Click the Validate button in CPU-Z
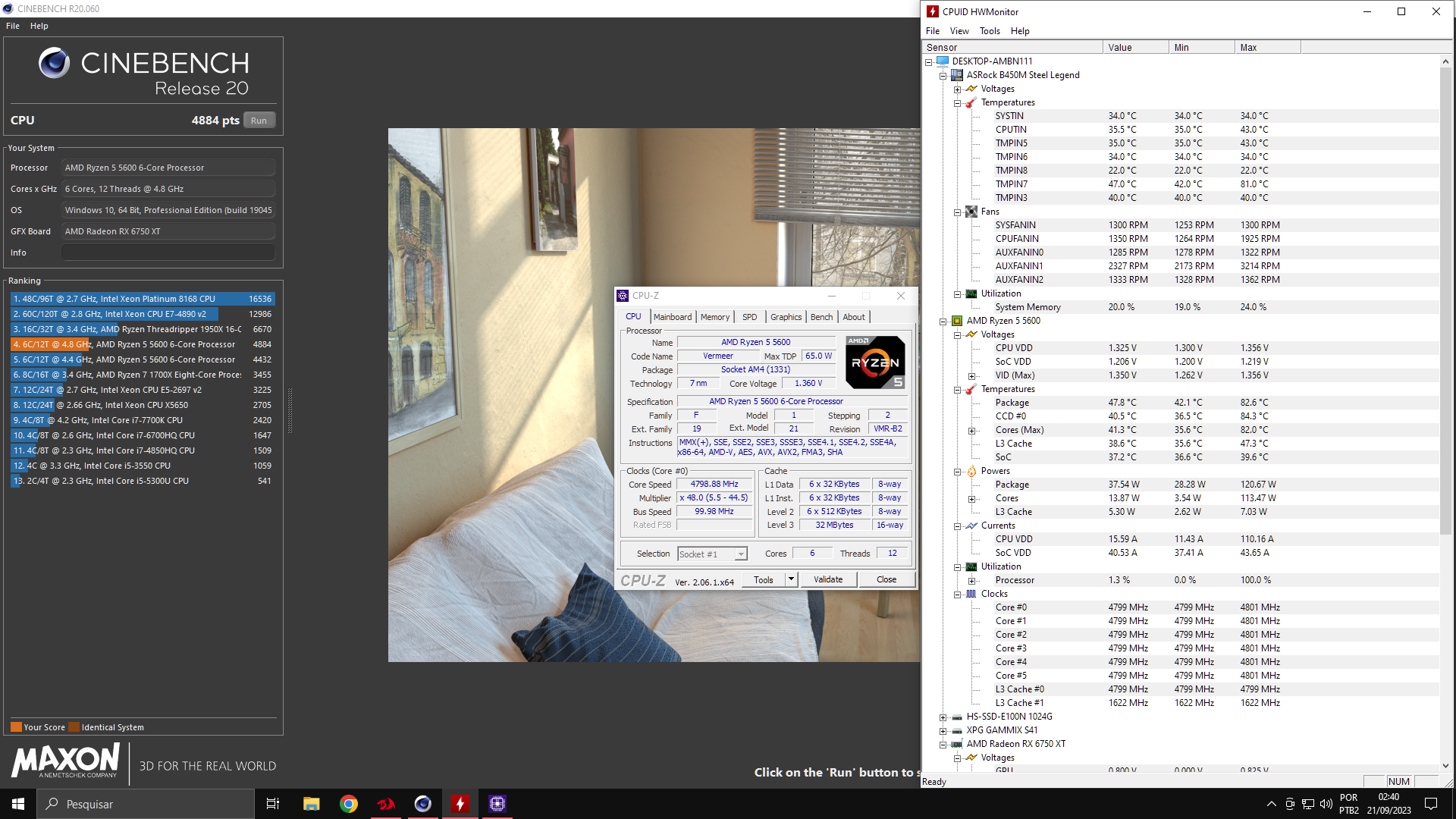 (x=828, y=579)
